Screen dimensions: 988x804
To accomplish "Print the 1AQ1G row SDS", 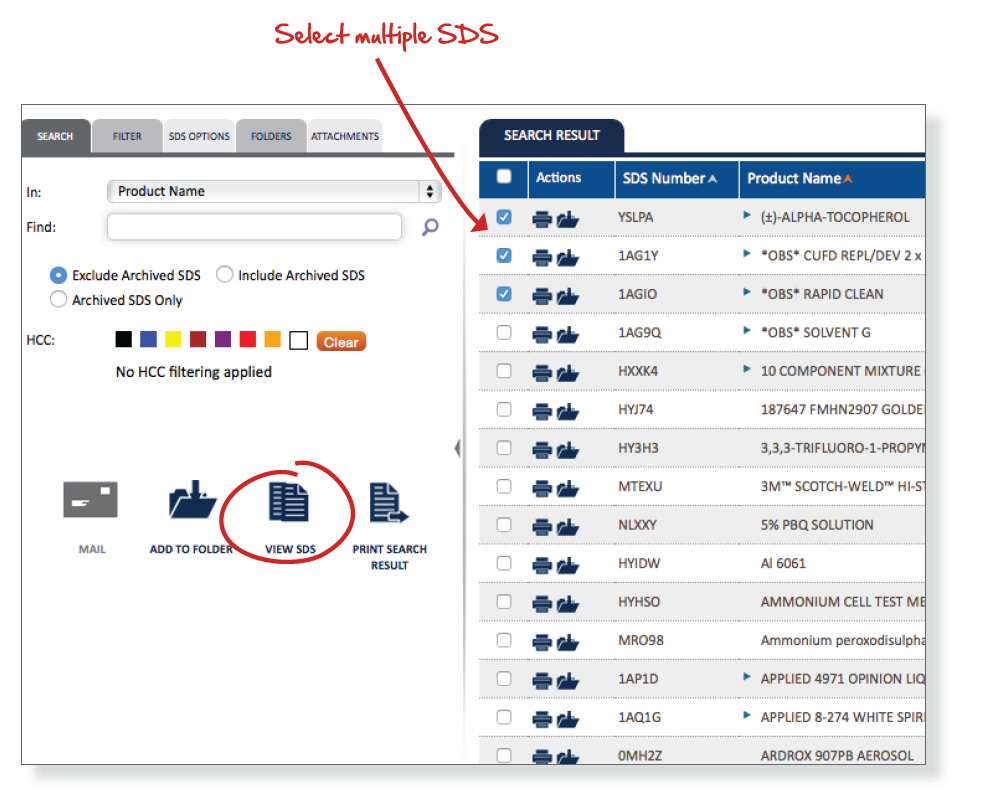I will [x=542, y=720].
